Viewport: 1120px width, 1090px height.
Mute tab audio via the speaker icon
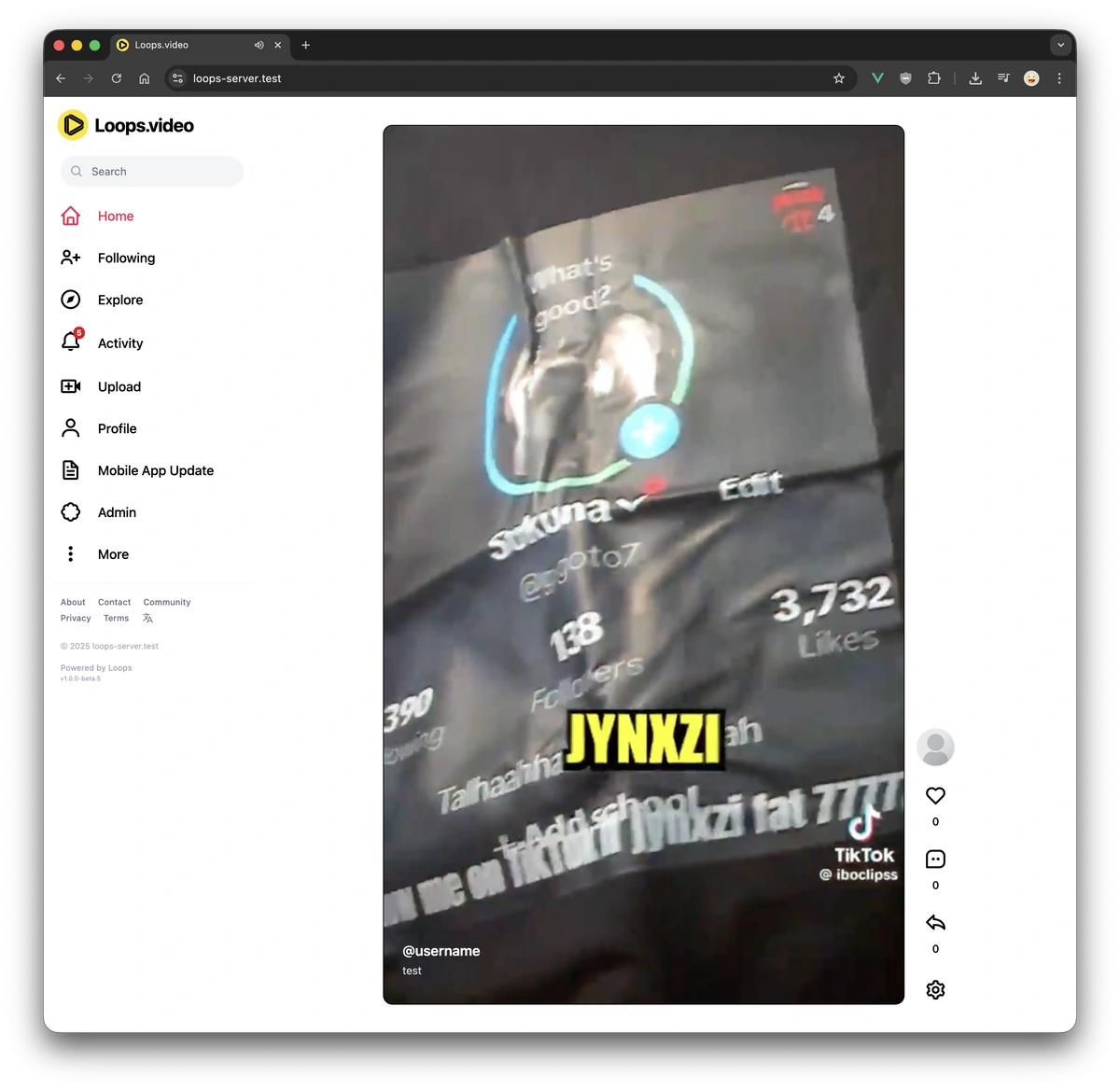[x=259, y=44]
